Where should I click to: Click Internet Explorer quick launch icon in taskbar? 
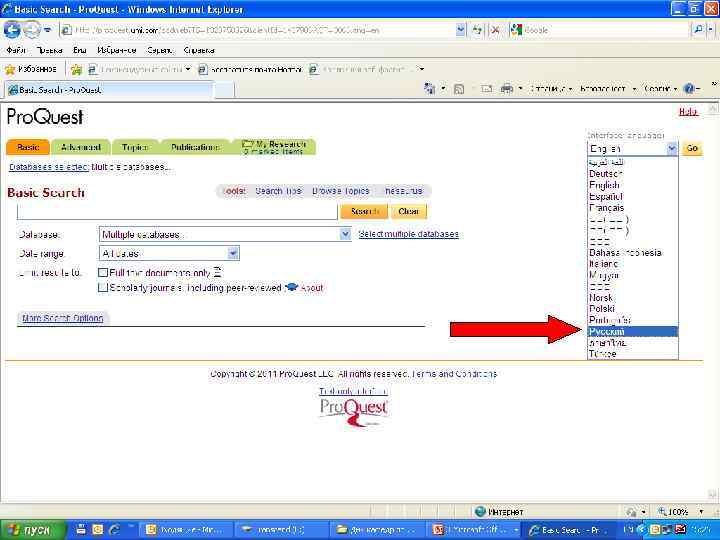point(114,530)
